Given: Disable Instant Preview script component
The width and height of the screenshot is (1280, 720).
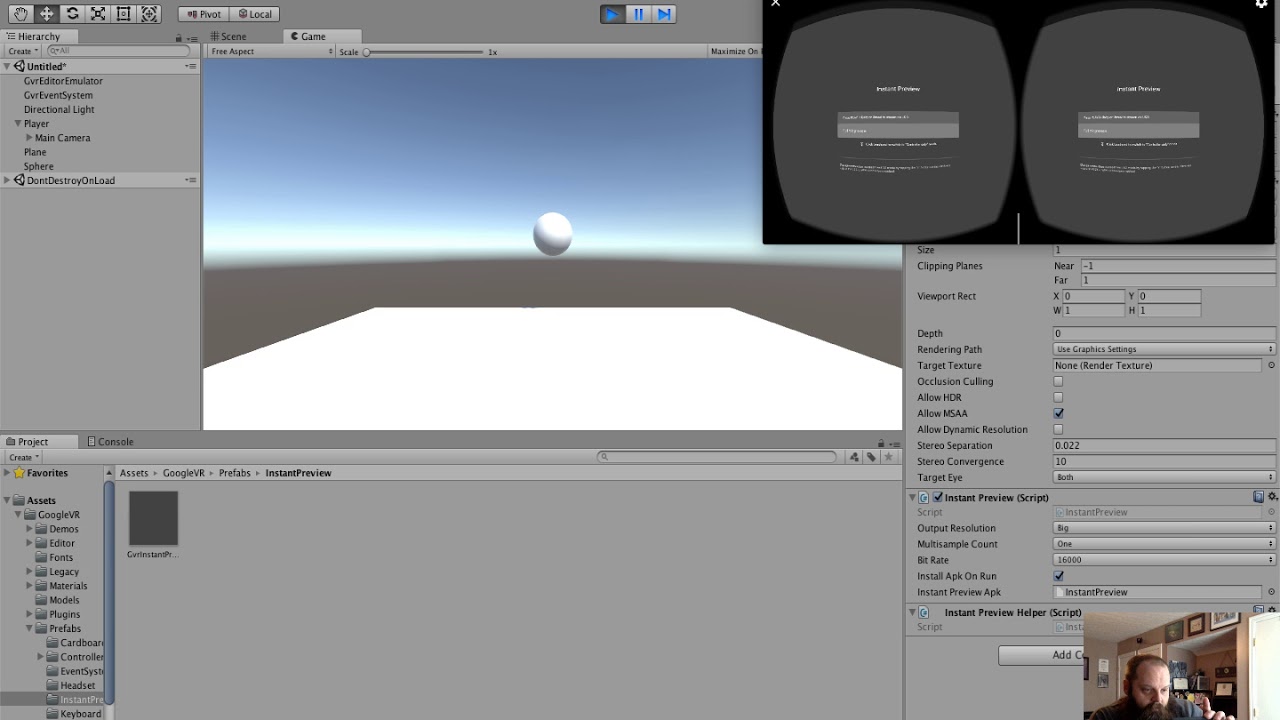Looking at the screenshot, I should pos(937,497).
